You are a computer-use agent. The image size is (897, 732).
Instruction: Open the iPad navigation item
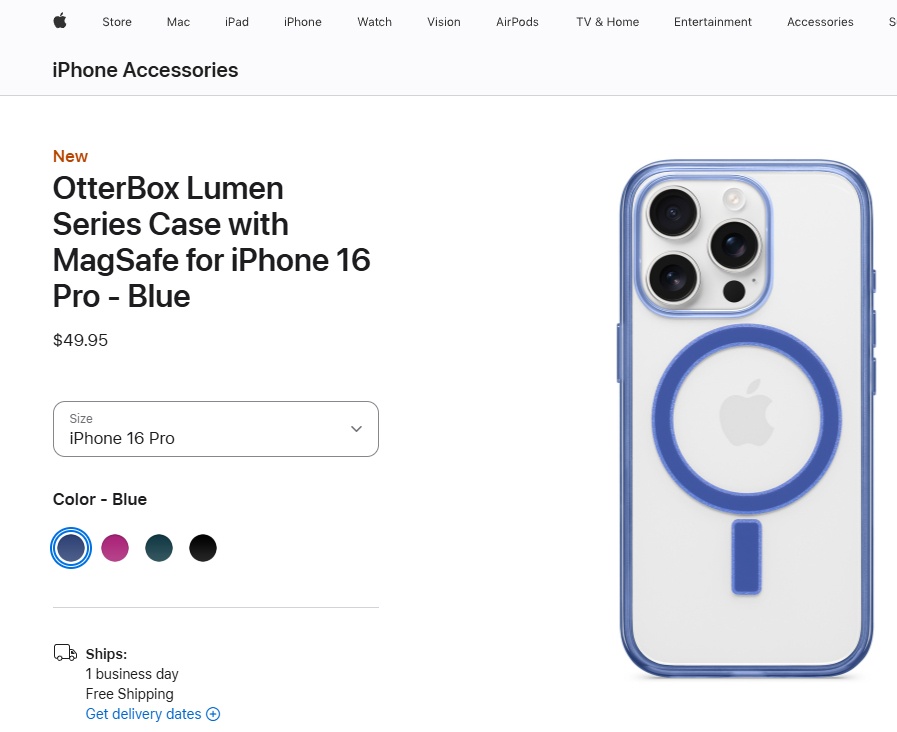[237, 22]
